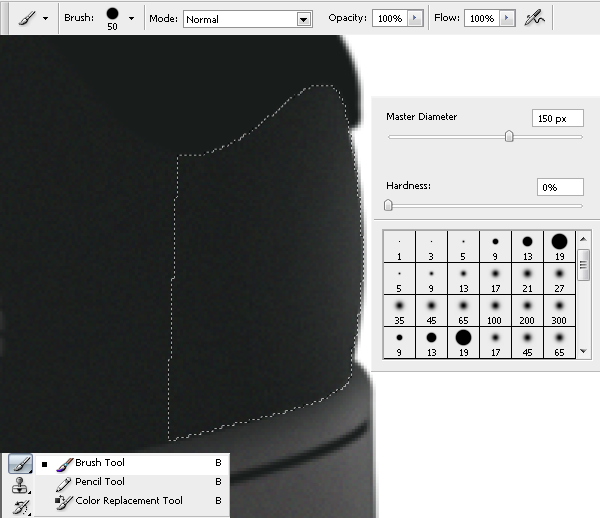Viewport: 600px width, 518px height.
Task: Select the 9 brush in fourth row
Action: 399,343
